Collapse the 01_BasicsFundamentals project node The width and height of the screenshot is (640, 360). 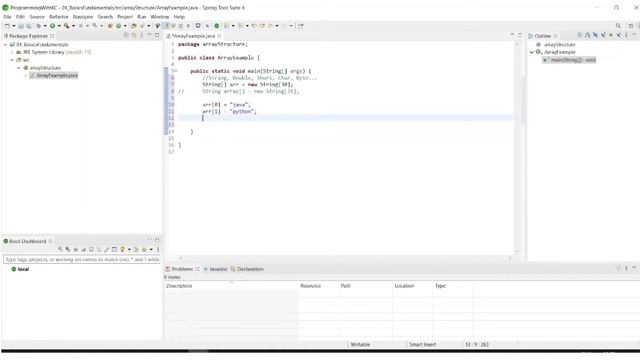click(x=6, y=44)
